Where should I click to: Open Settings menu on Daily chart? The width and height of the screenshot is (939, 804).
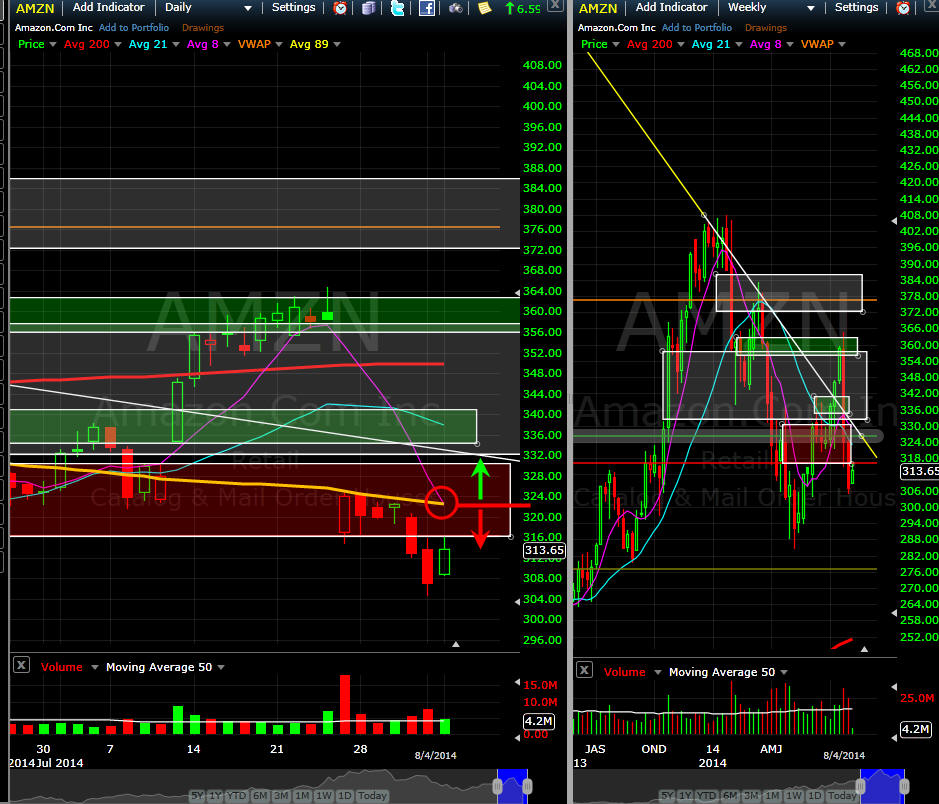pyautogui.click(x=293, y=8)
